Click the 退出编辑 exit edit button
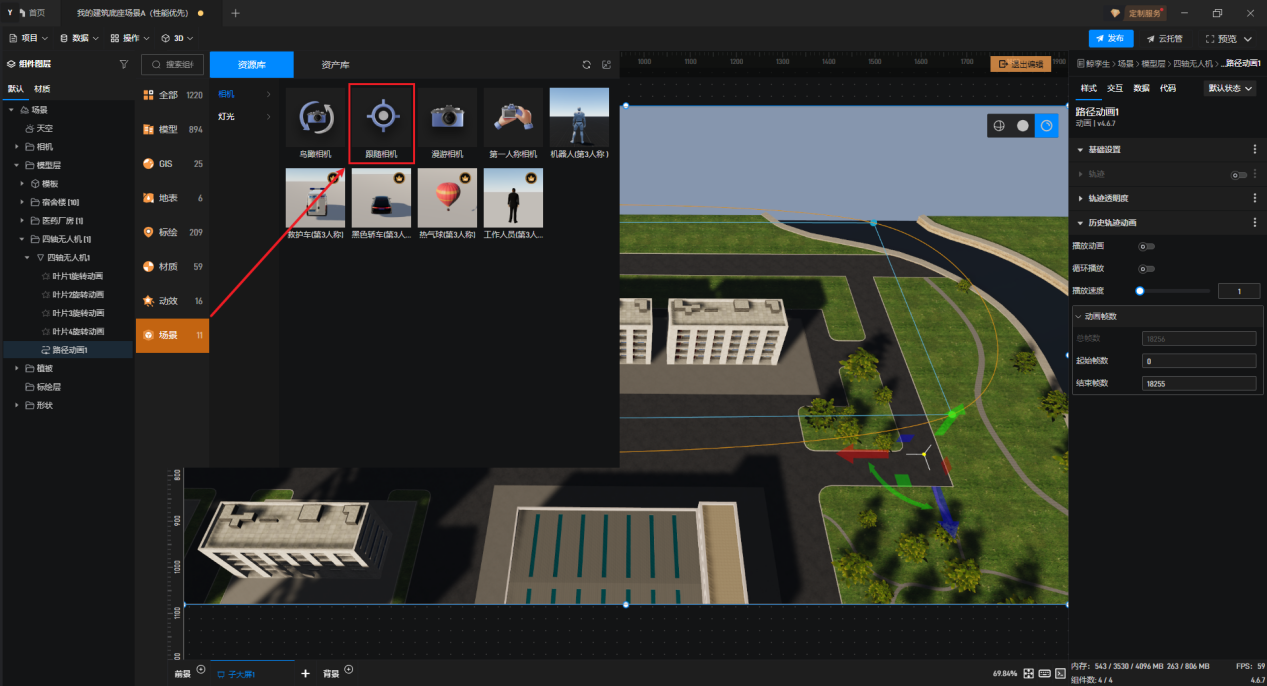The height and width of the screenshot is (686, 1267). point(1020,64)
